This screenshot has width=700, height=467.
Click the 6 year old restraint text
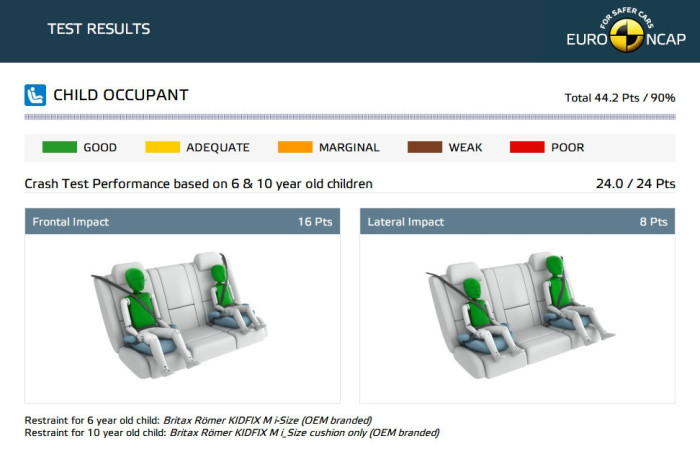[198, 420]
